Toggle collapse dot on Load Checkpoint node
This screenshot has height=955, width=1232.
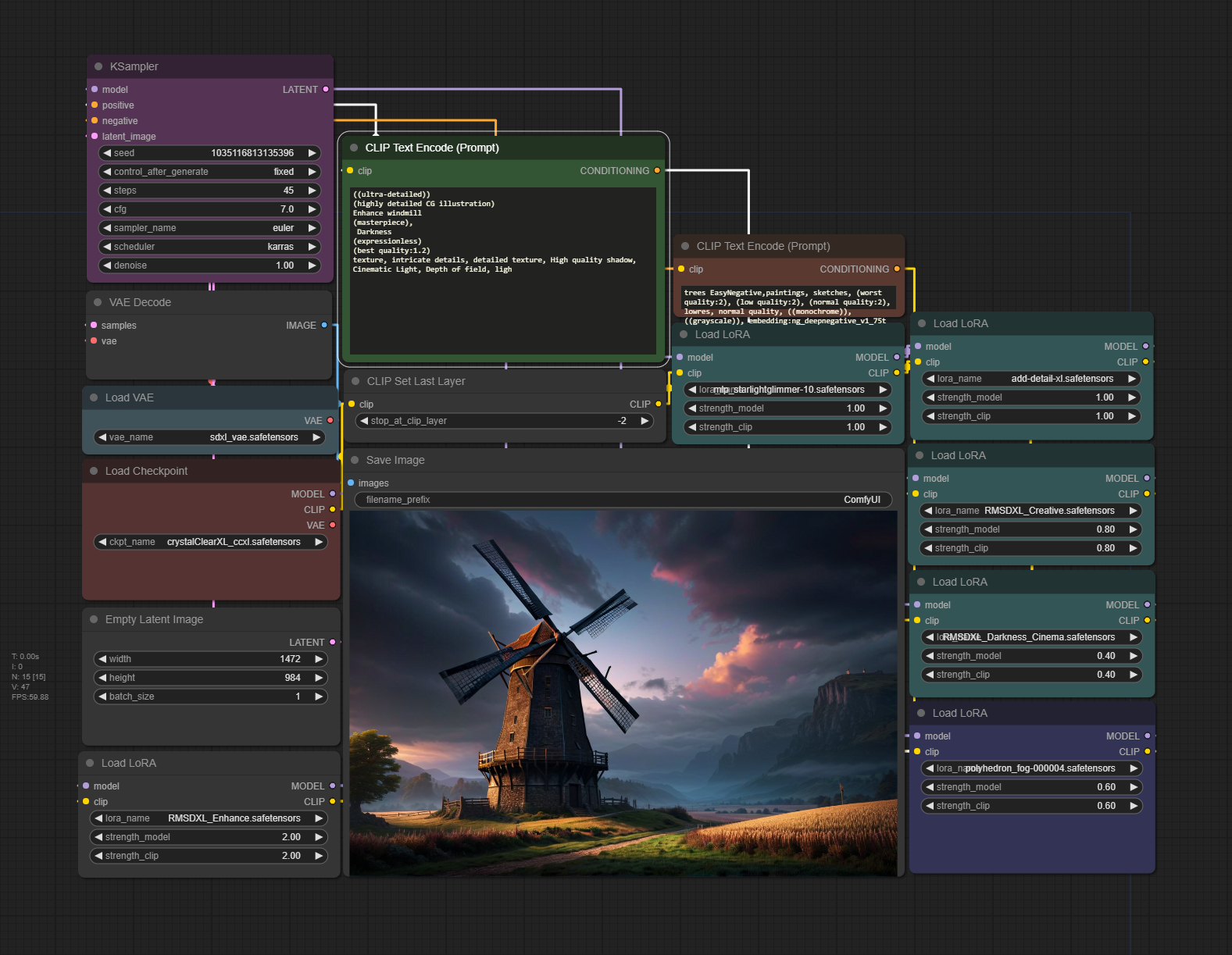[94, 472]
